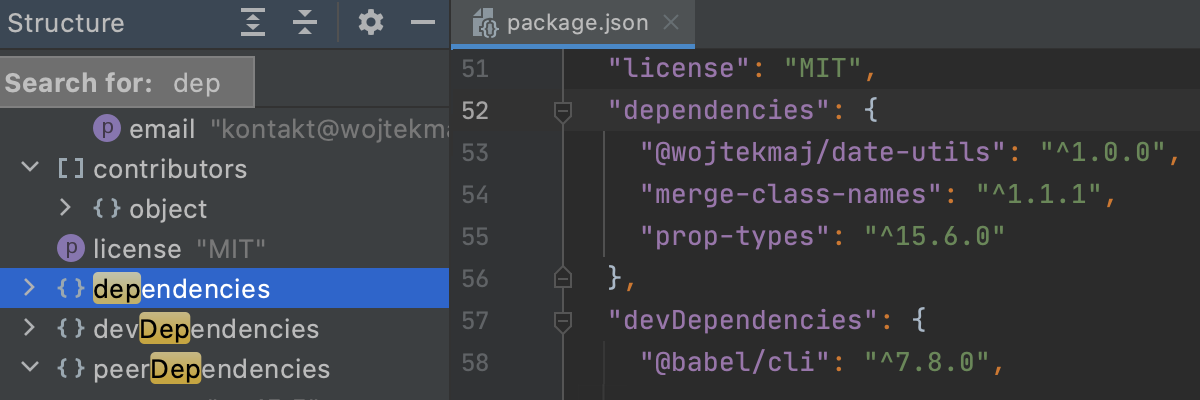The width and height of the screenshot is (1200, 400).
Task: Select the dependencies item in Structure tree
Action: (225, 289)
